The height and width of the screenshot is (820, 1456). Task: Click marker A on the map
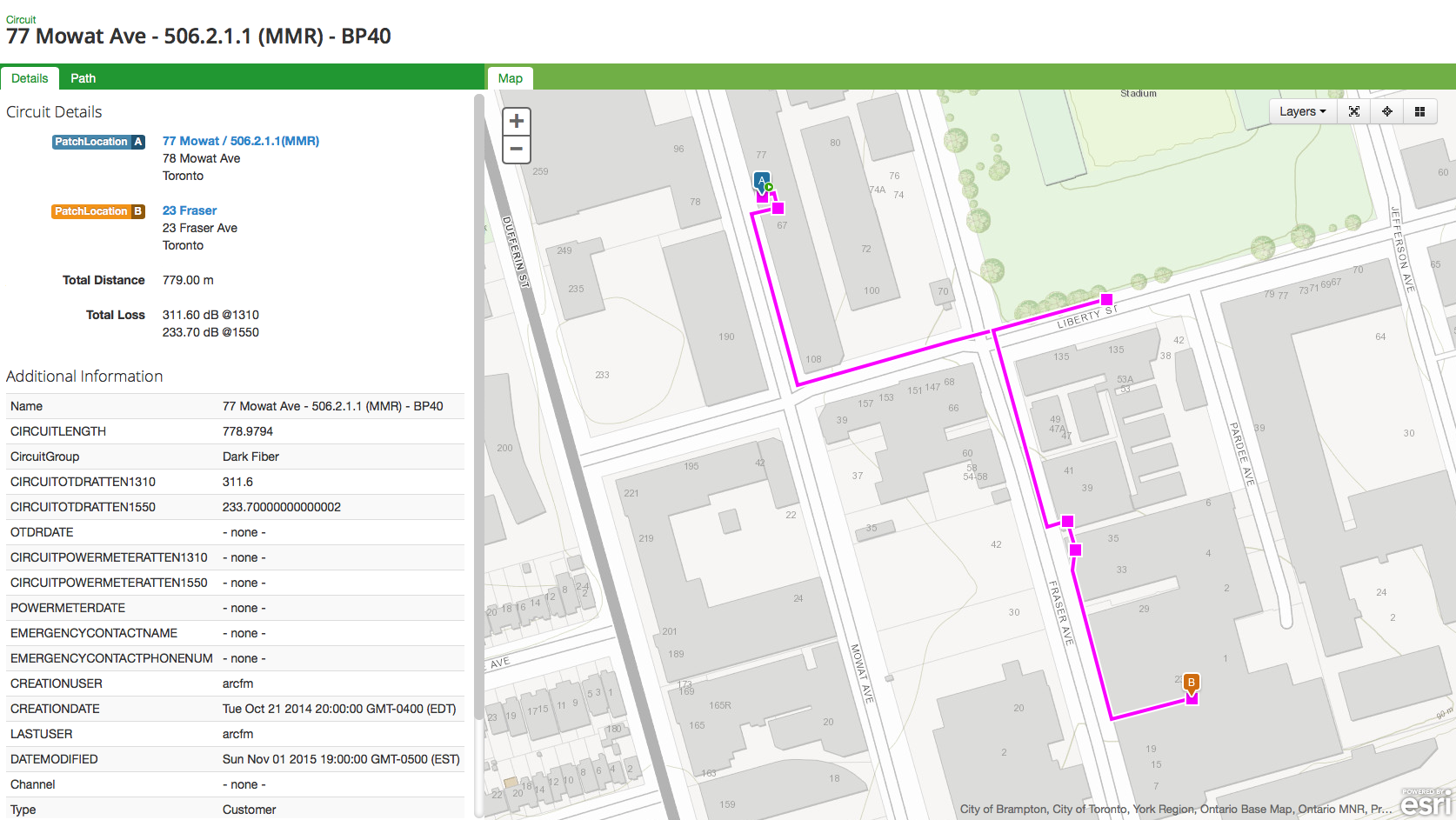[x=760, y=181]
